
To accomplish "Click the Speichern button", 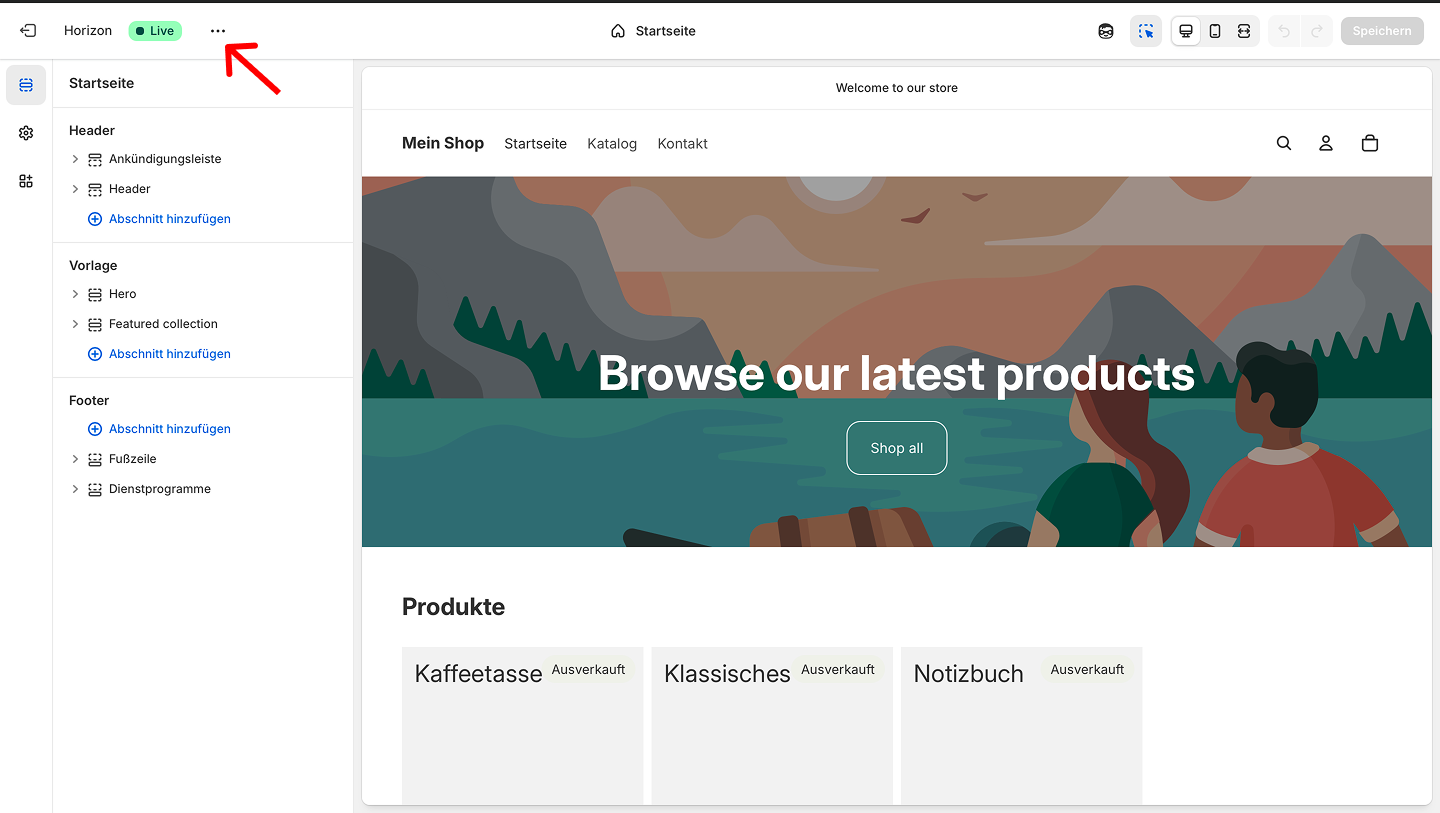I will [x=1382, y=31].
